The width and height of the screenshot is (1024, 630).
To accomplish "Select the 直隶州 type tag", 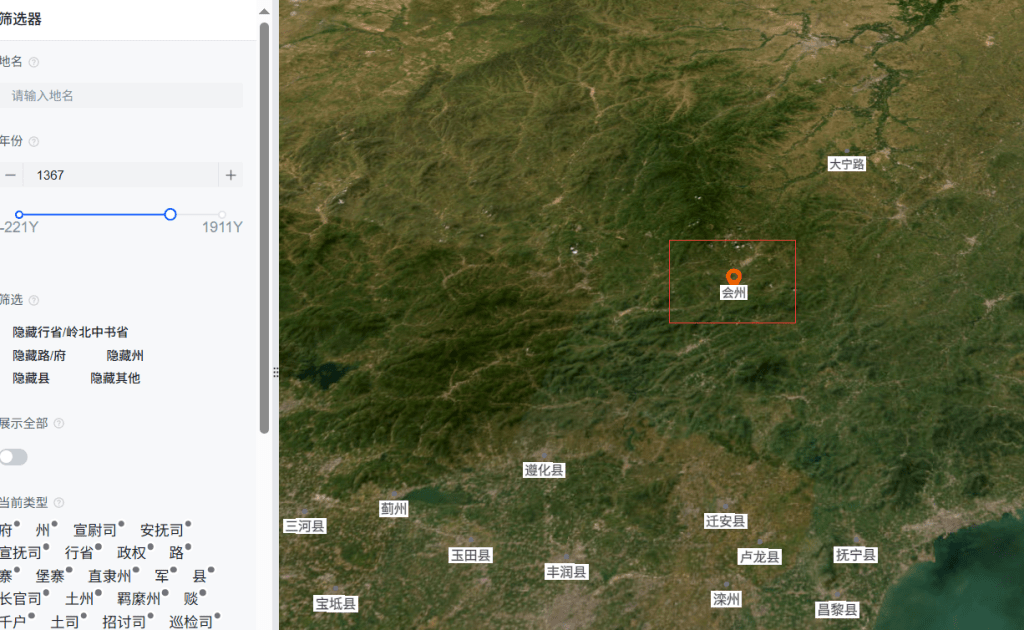I will [x=110, y=576].
